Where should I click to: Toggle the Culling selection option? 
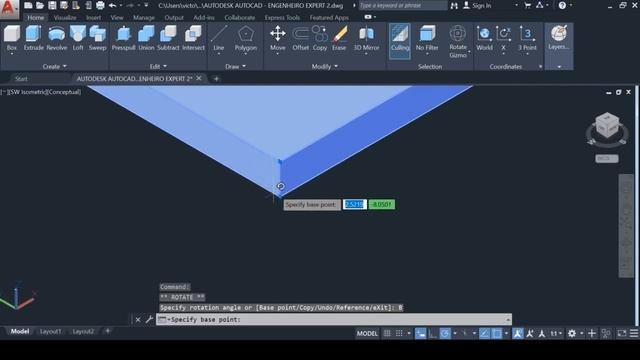400,41
